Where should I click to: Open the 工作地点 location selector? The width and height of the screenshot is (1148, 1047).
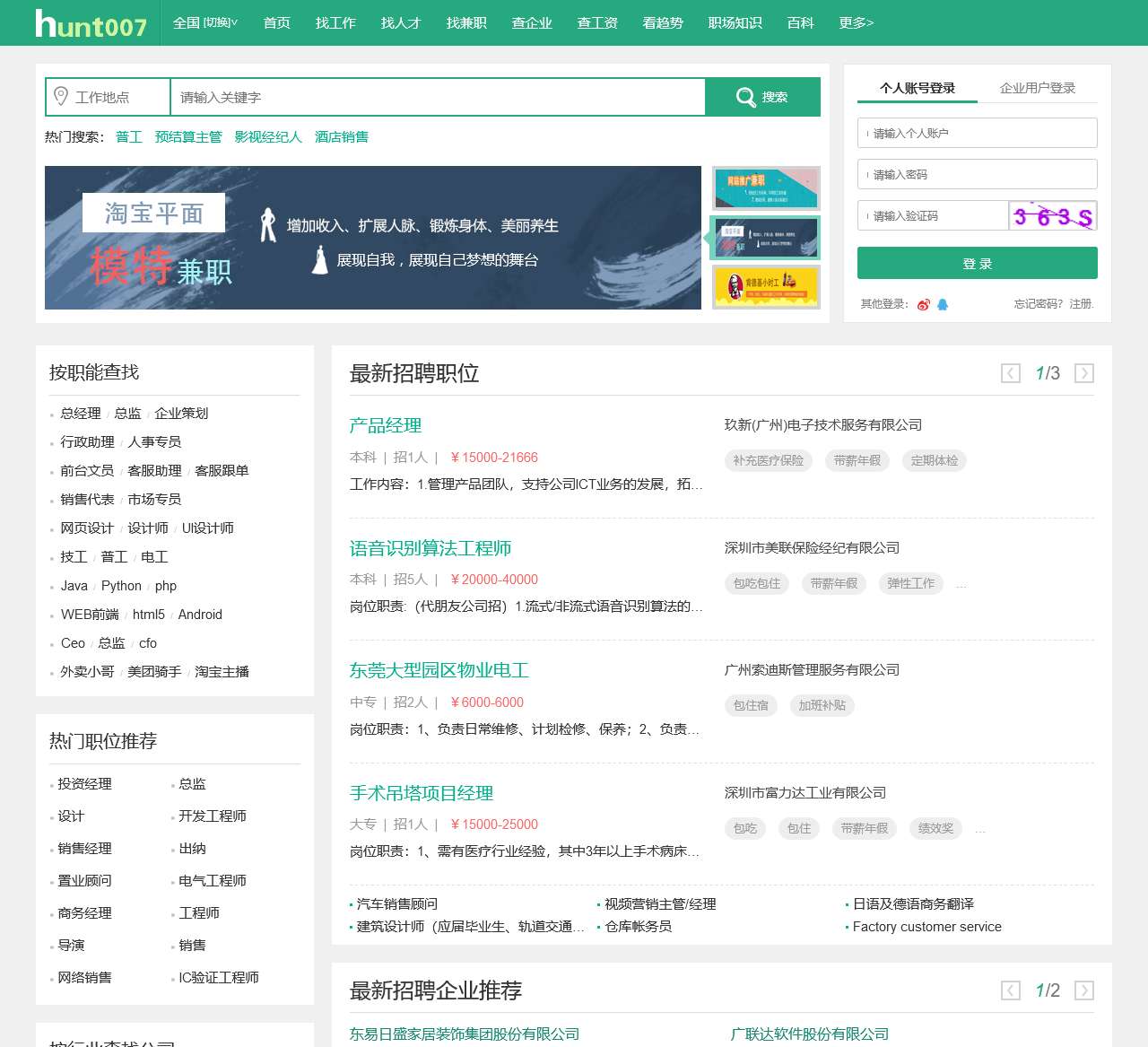pos(108,97)
